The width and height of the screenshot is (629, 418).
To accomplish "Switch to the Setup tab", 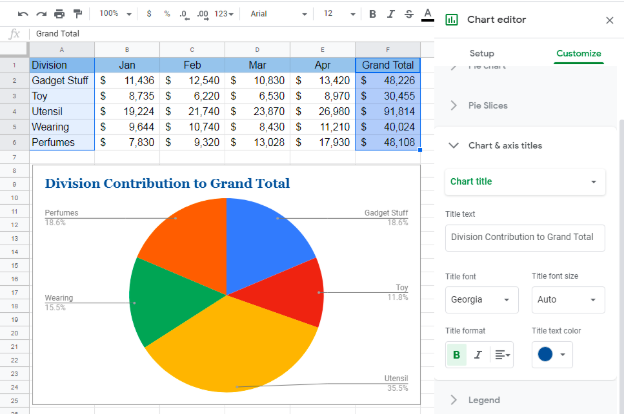I will click(482, 53).
